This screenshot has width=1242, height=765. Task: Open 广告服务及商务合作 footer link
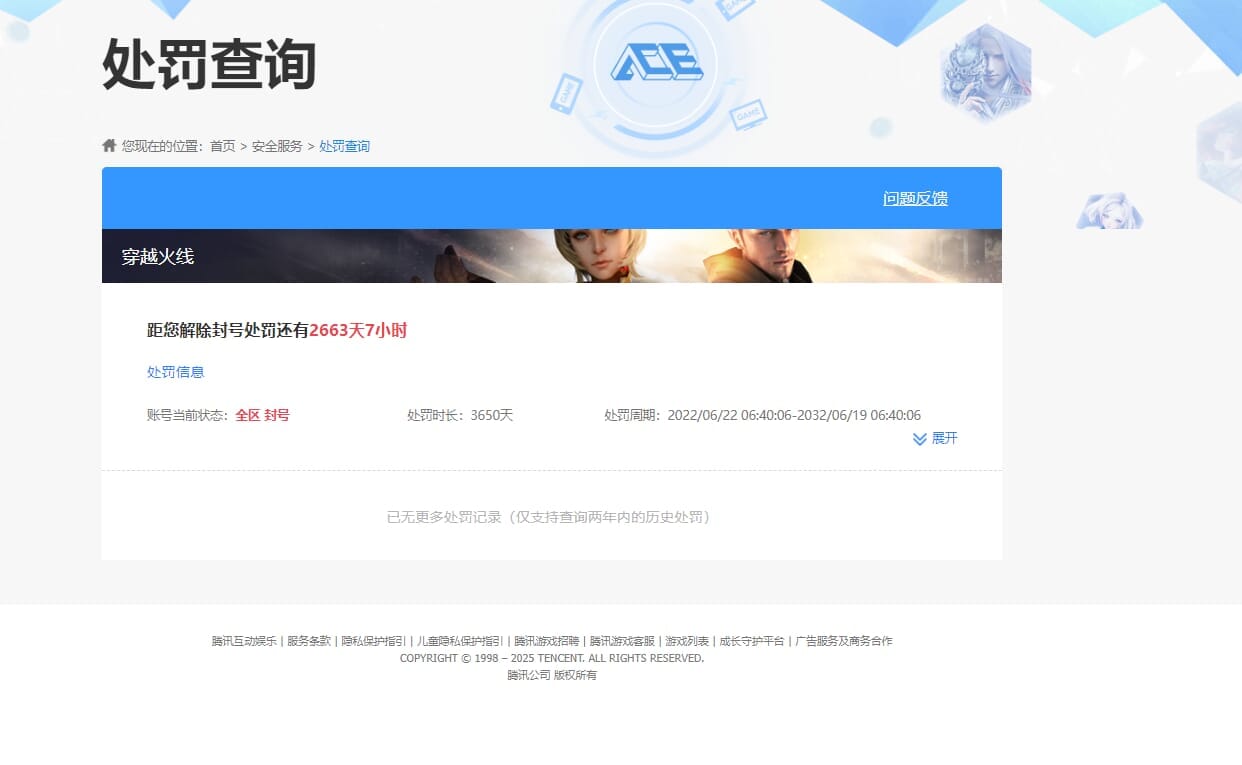click(x=844, y=641)
